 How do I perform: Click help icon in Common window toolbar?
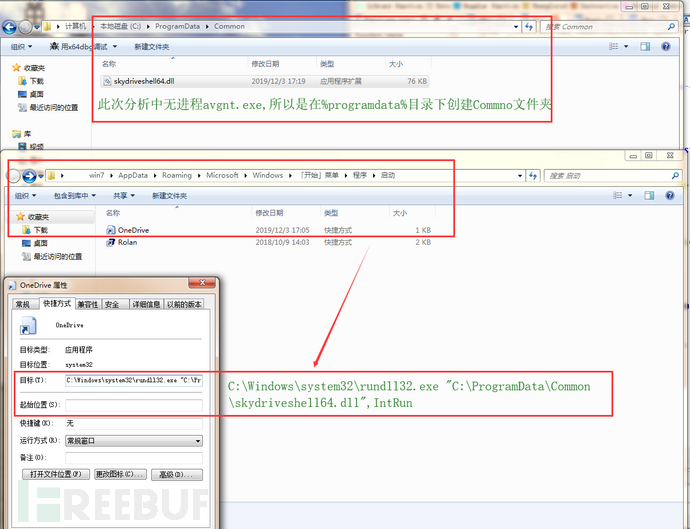point(666,46)
